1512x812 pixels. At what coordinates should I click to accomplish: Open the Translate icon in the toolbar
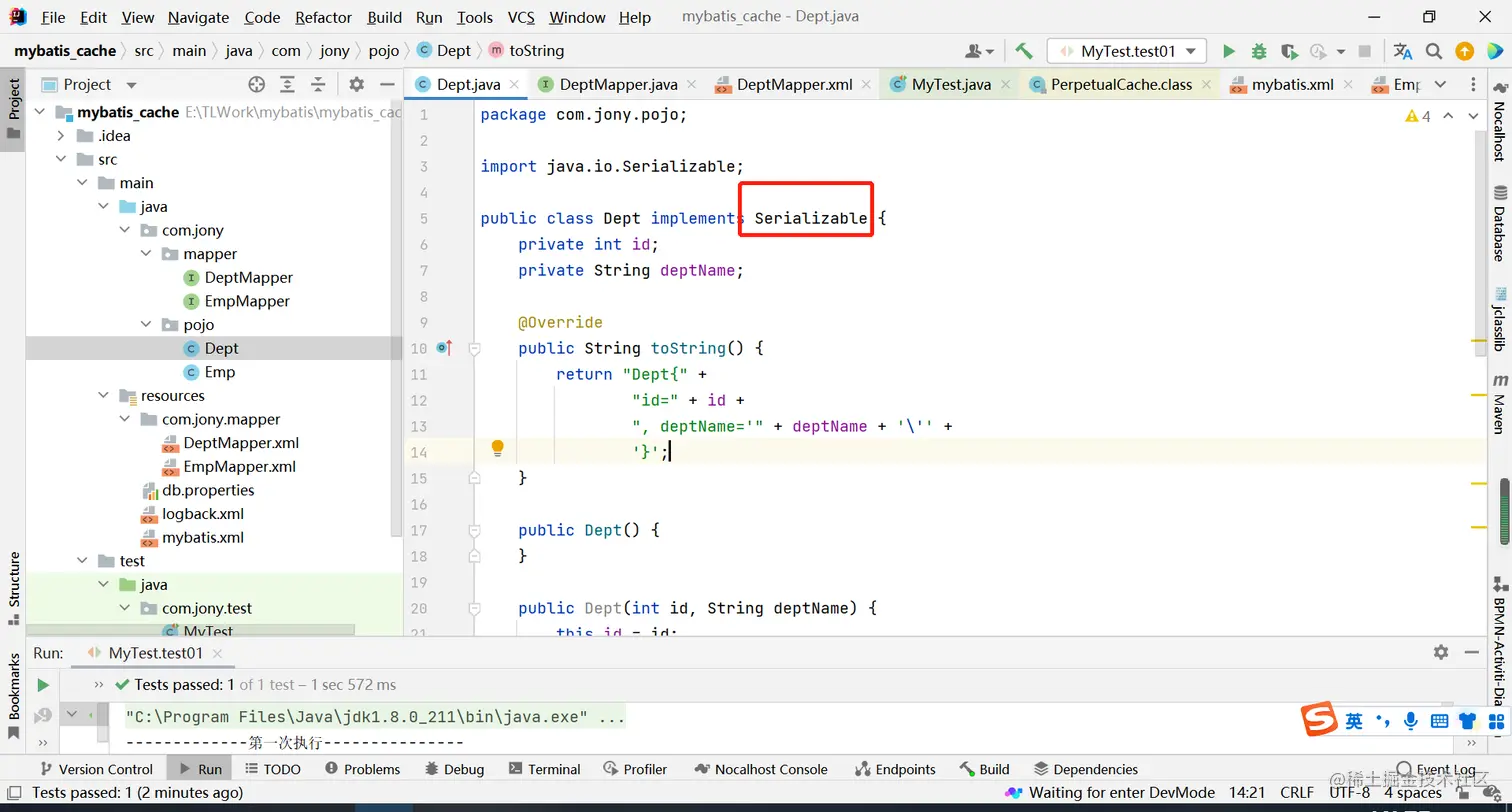coord(1403,51)
